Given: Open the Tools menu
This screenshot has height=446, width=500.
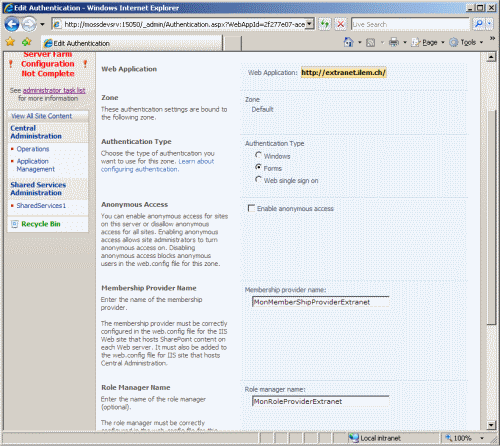Looking at the screenshot, I should tap(466, 42).
